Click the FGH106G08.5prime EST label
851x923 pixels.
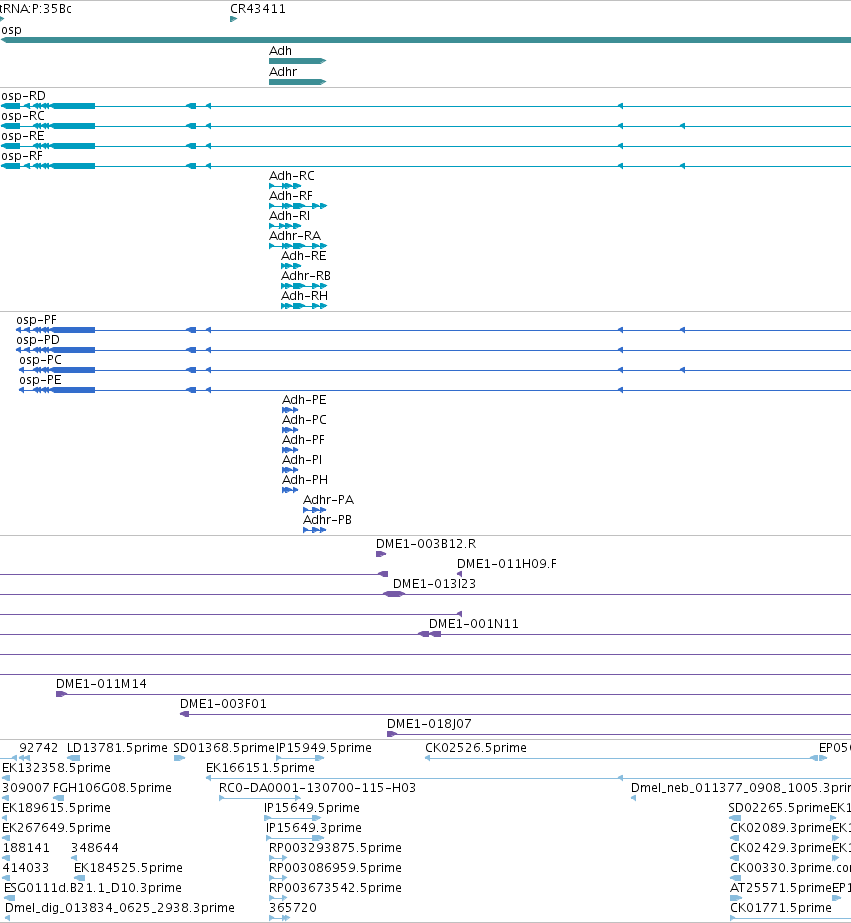pyautogui.click(x=112, y=788)
